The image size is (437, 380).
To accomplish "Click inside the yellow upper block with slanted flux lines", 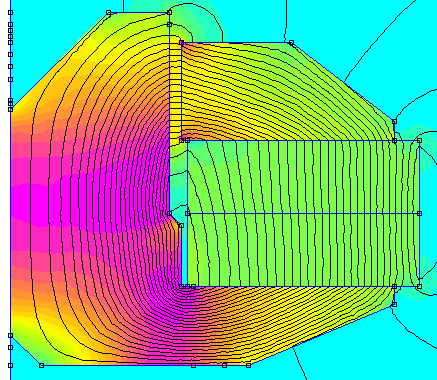I will 267,93.
